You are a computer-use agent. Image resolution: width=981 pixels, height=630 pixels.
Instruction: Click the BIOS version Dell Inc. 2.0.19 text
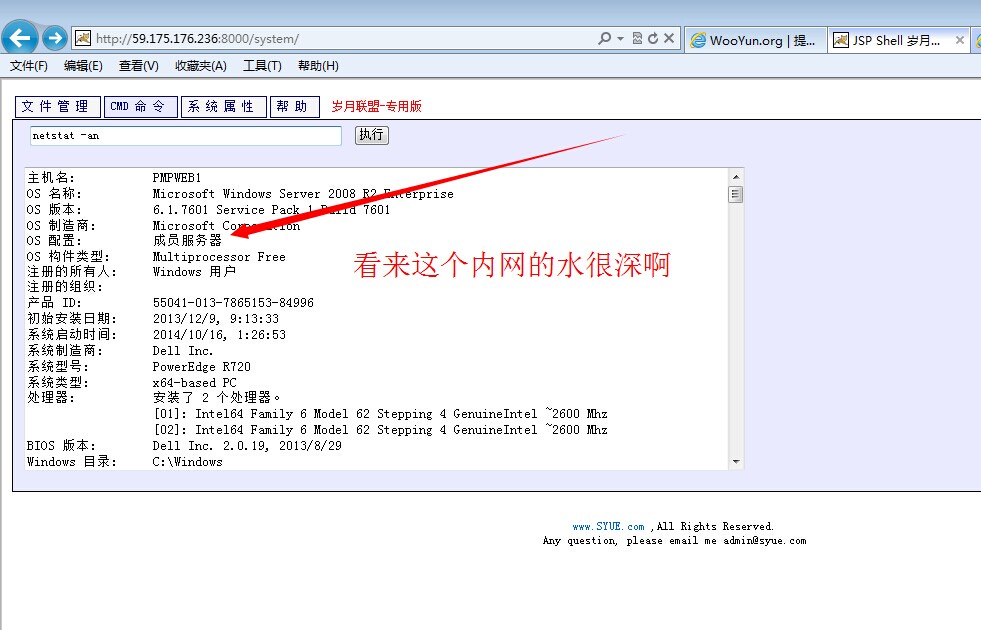pos(247,446)
